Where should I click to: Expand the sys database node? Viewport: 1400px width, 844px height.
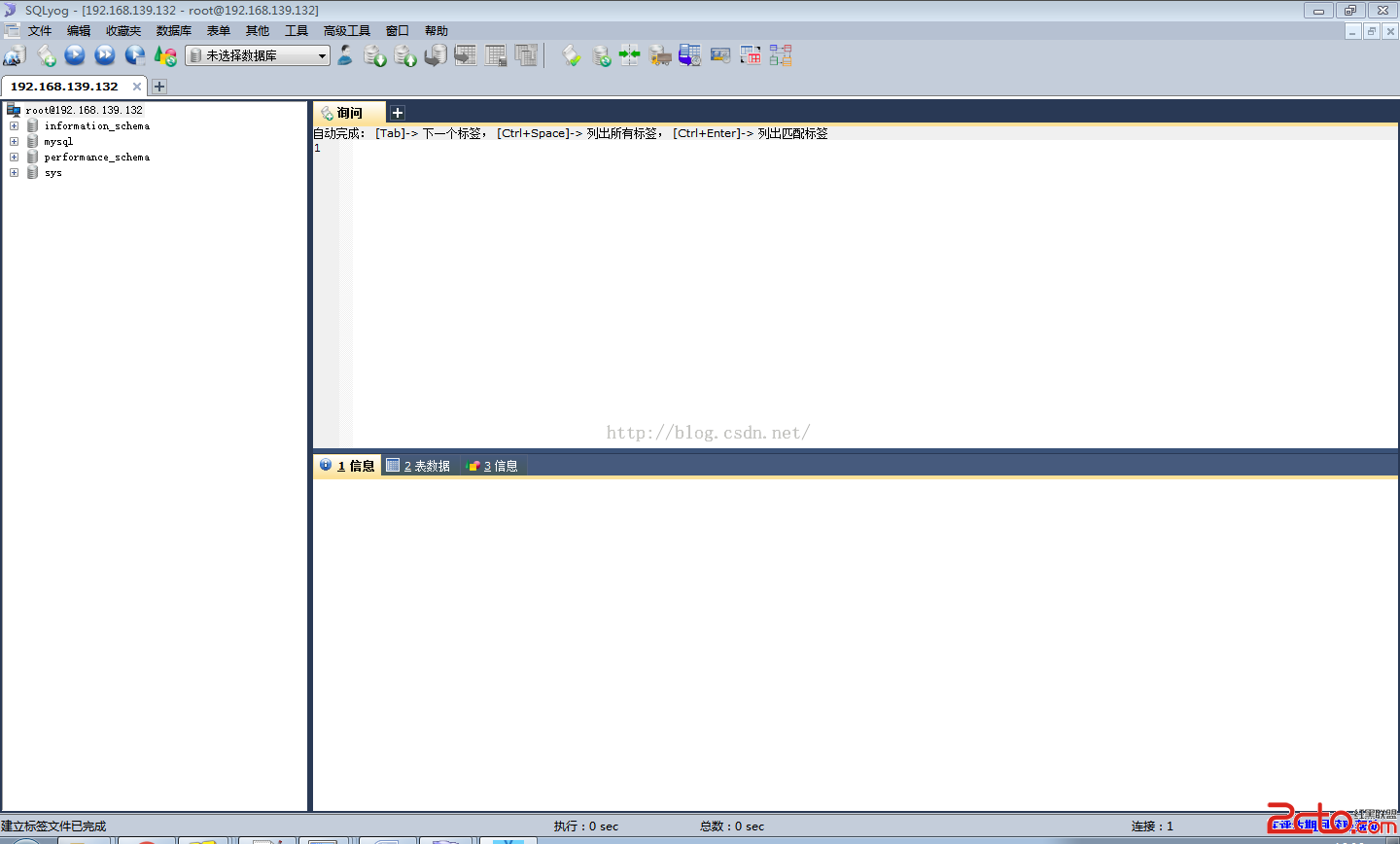[x=14, y=172]
